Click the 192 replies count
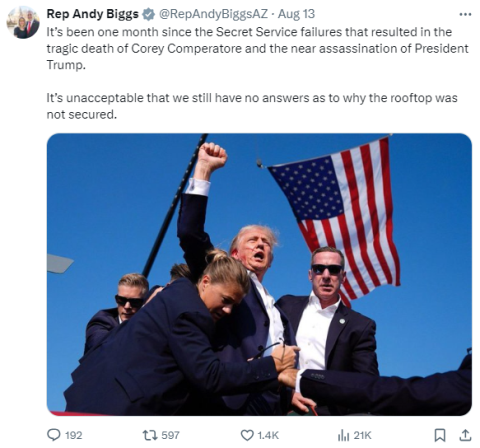Image resolution: width=480 pixels, height=448 pixels. [x=73, y=435]
